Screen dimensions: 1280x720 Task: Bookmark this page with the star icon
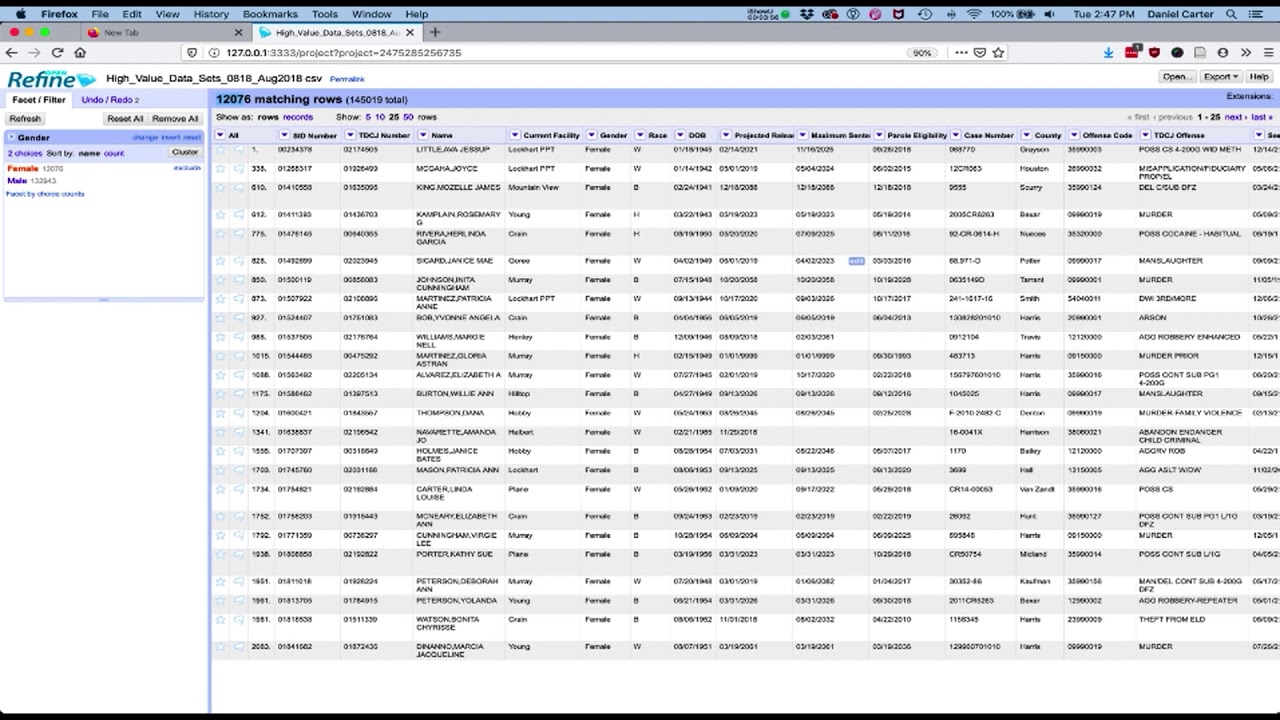[x=998, y=52]
